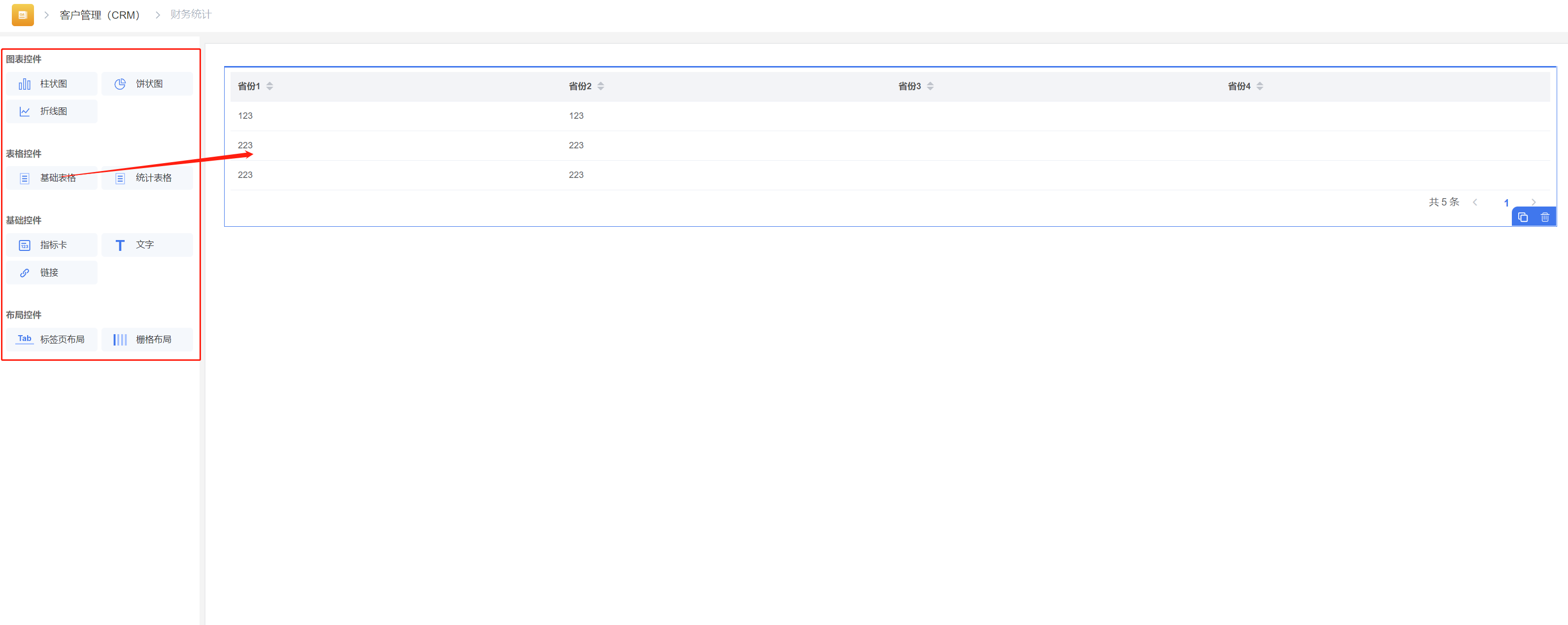Image resolution: width=1568 pixels, height=625 pixels.
Task: Sort the 省份2 column
Action: (600, 86)
